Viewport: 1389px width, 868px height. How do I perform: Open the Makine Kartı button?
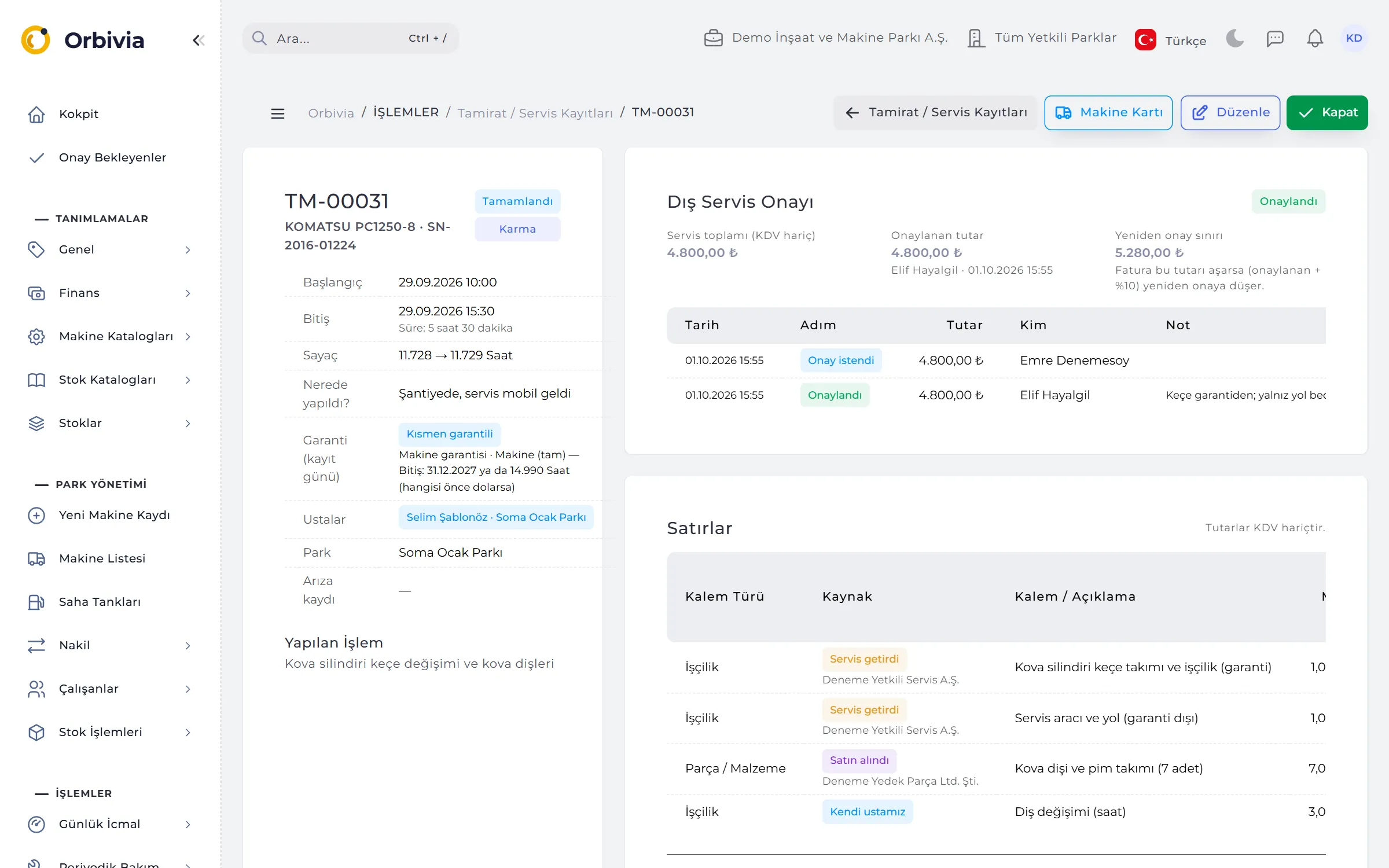click(1108, 112)
